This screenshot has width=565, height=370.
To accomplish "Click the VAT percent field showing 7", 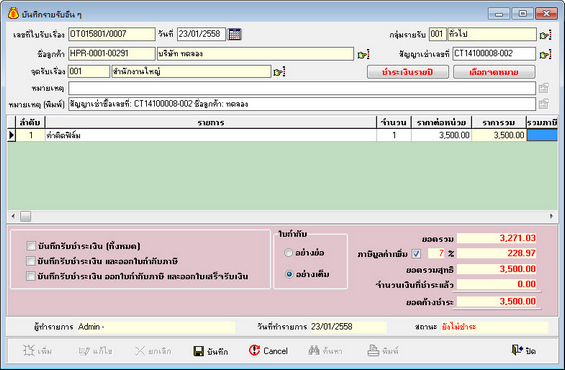I will pos(436,253).
